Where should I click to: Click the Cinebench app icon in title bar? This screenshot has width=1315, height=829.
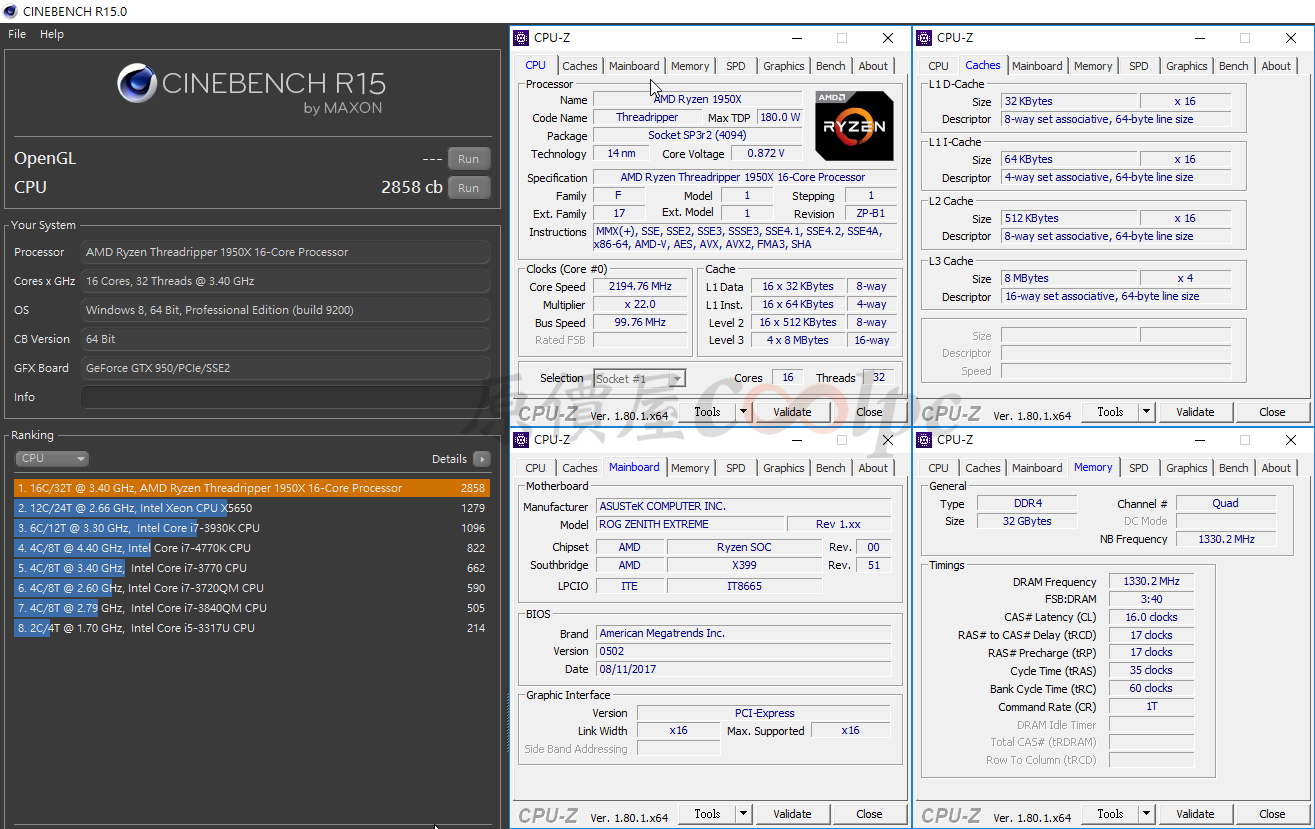pos(11,11)
